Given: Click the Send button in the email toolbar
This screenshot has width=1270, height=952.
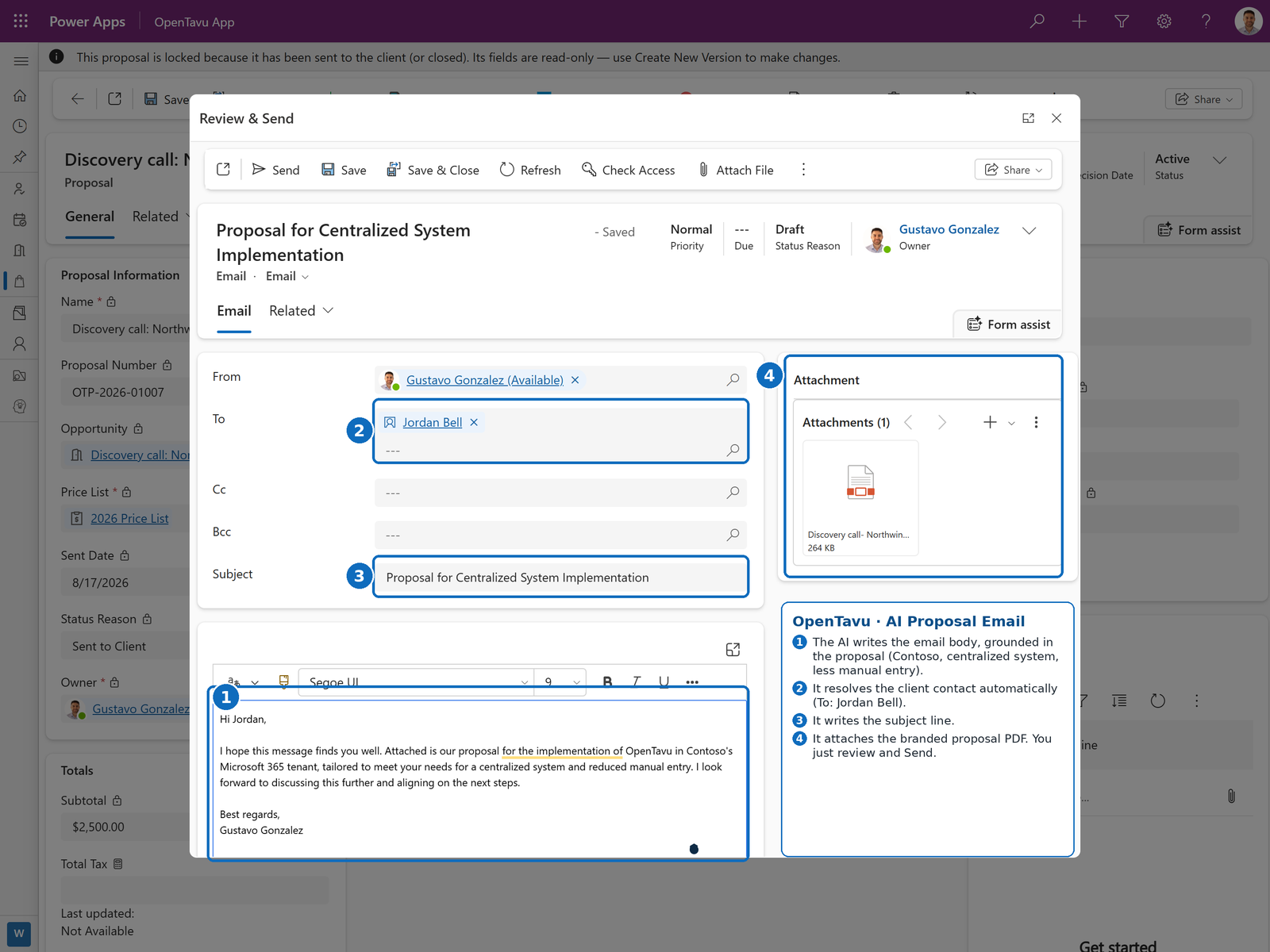Looking at the screenshot, I should click(275, 170).
